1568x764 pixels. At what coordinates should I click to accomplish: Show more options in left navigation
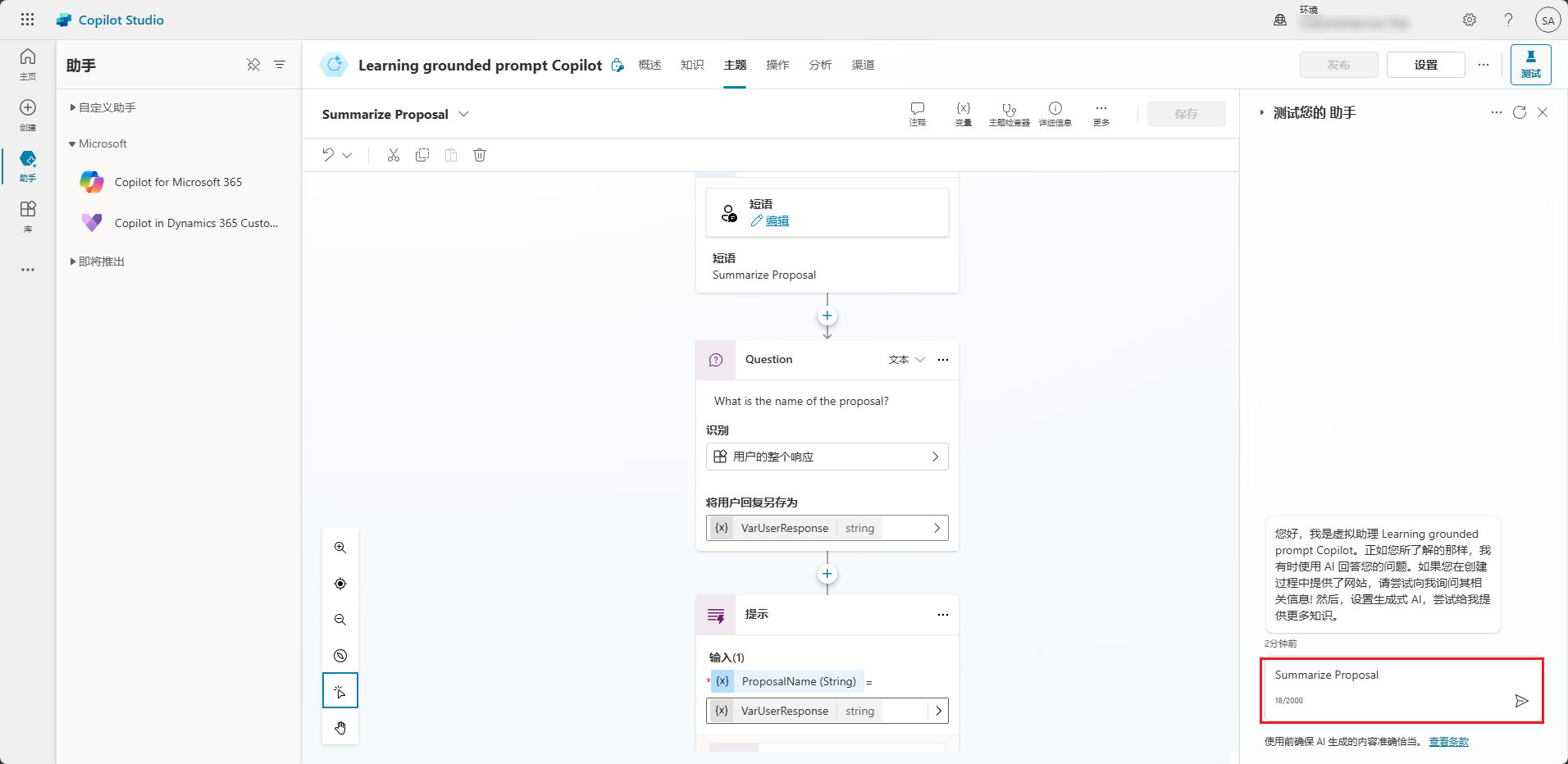tap(28, 270)
